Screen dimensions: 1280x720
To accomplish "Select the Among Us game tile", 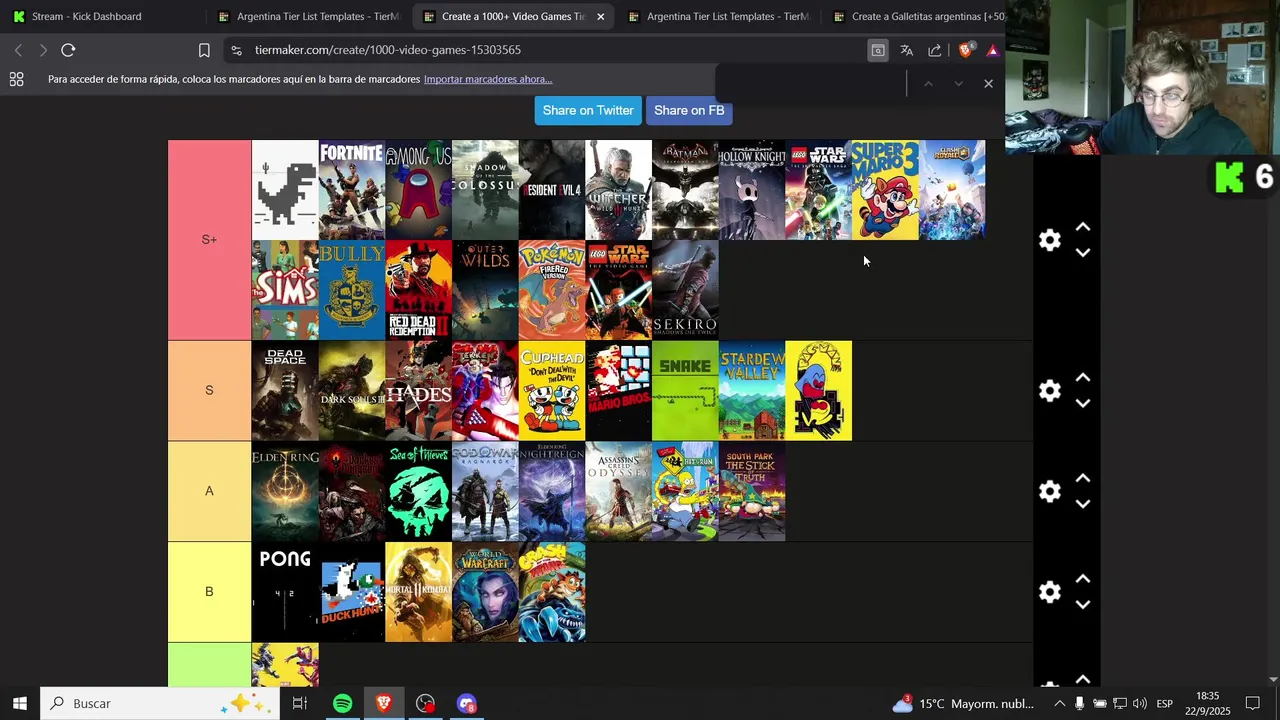I will point(418,190).
